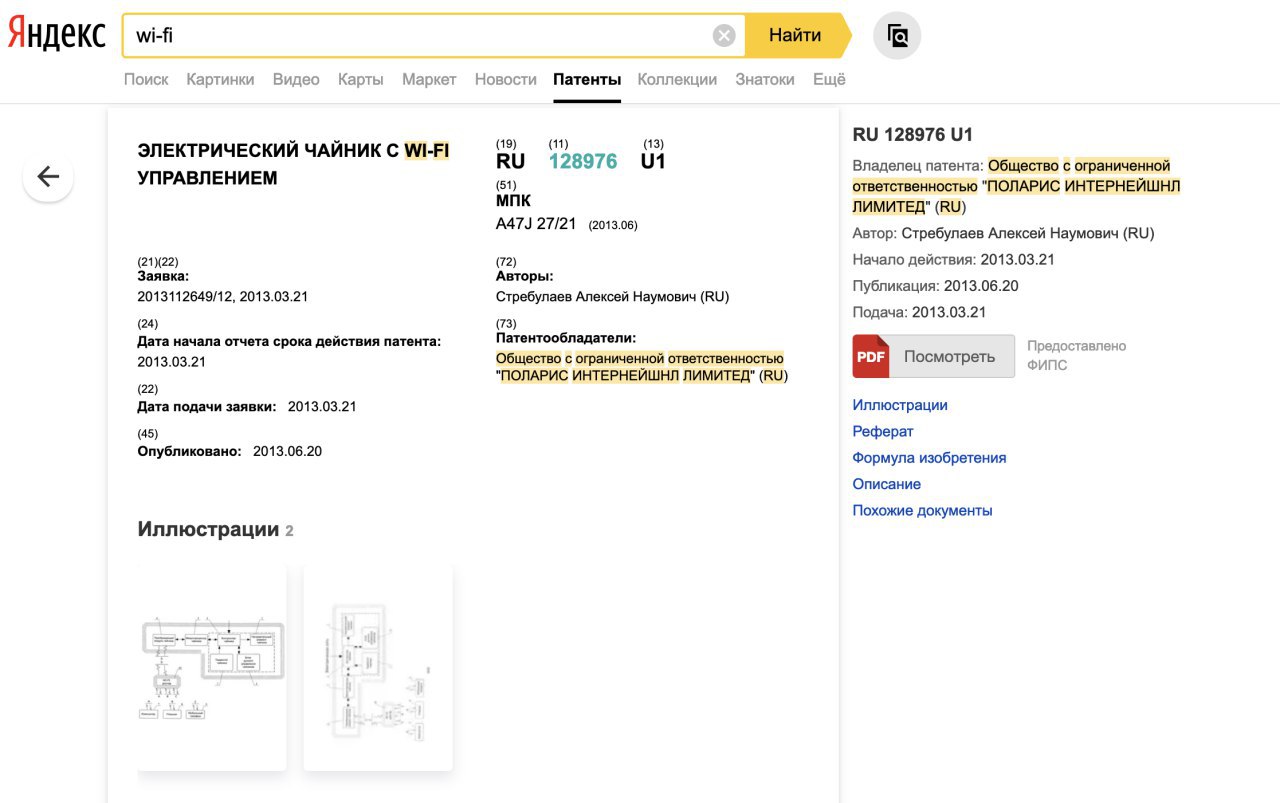Click application number 2013112649/12, 2013.03.21
The image size is (1280, 803).
coord(222,296)
